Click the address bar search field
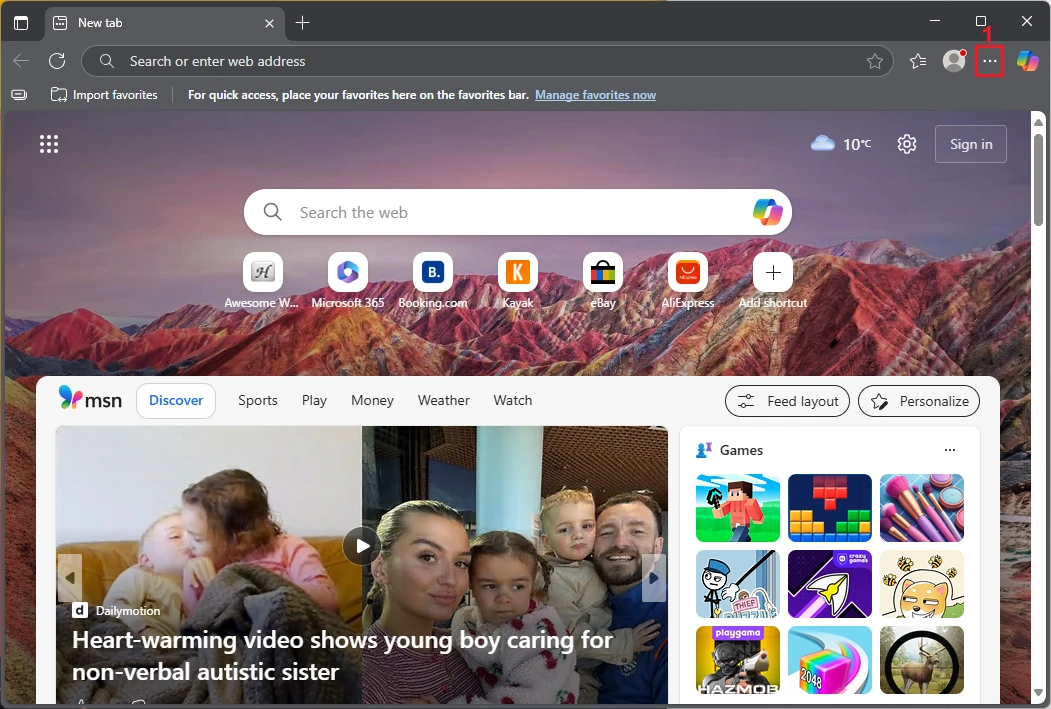 click(487, 61)
